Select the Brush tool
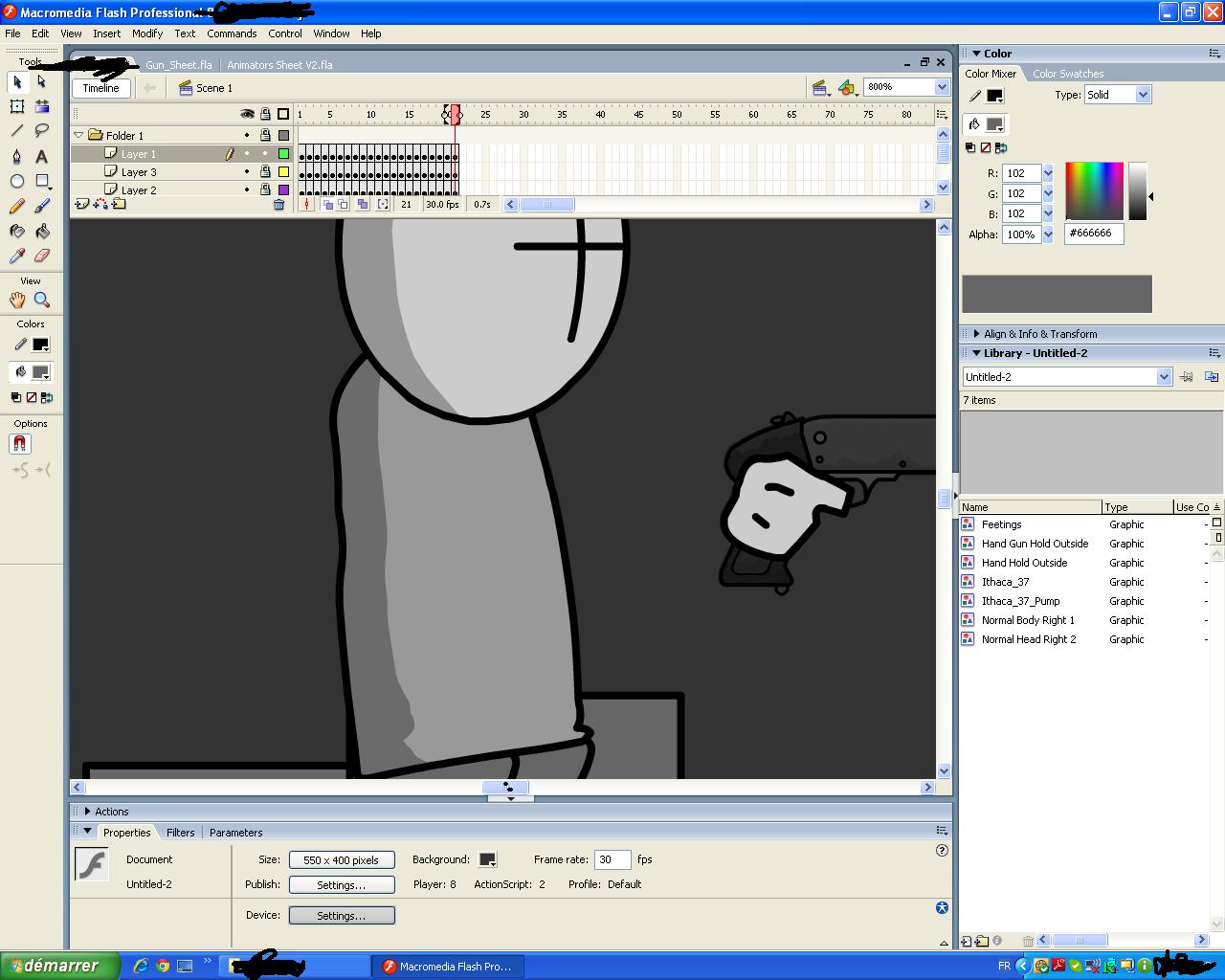1225x980 pixels. 42,206
